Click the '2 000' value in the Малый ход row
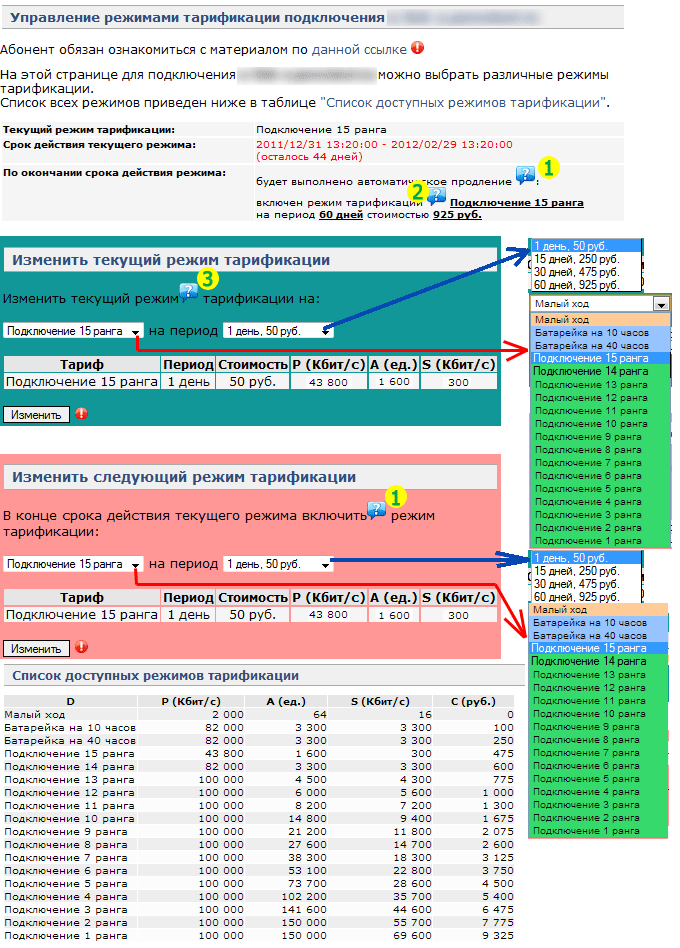 pyautogui.click(x=228, y=715)
